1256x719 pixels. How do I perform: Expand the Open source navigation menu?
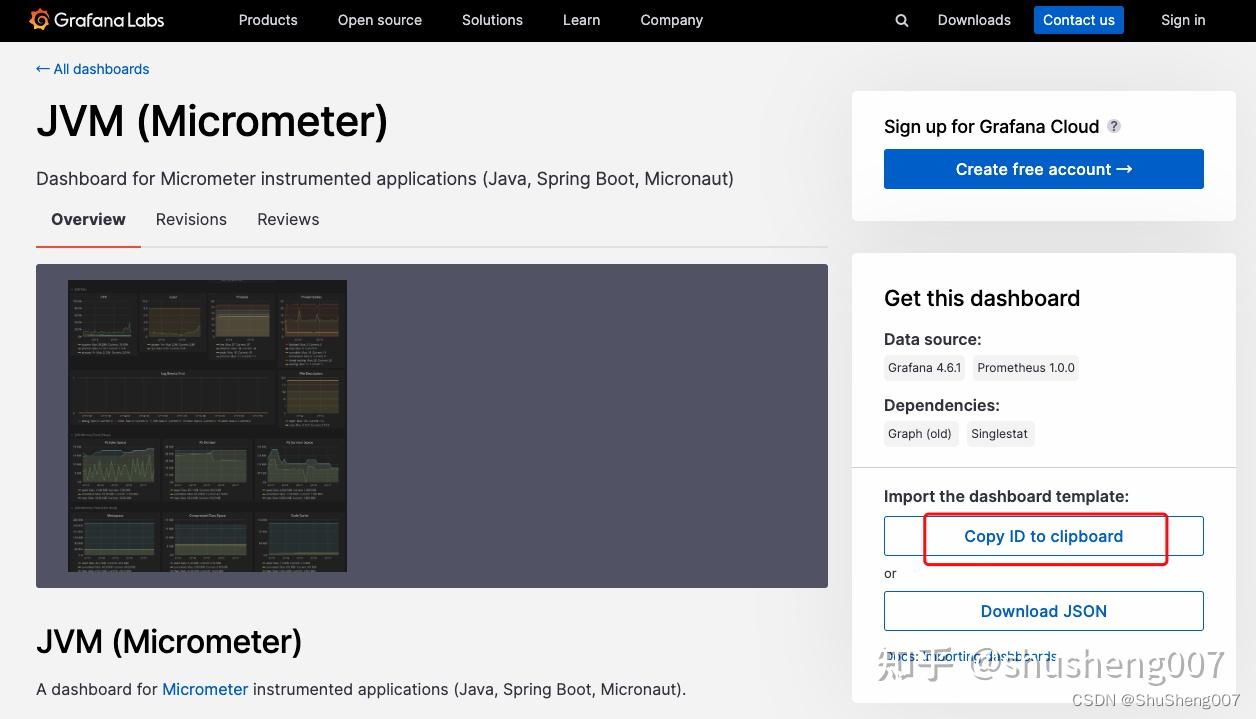pos(379,20)
